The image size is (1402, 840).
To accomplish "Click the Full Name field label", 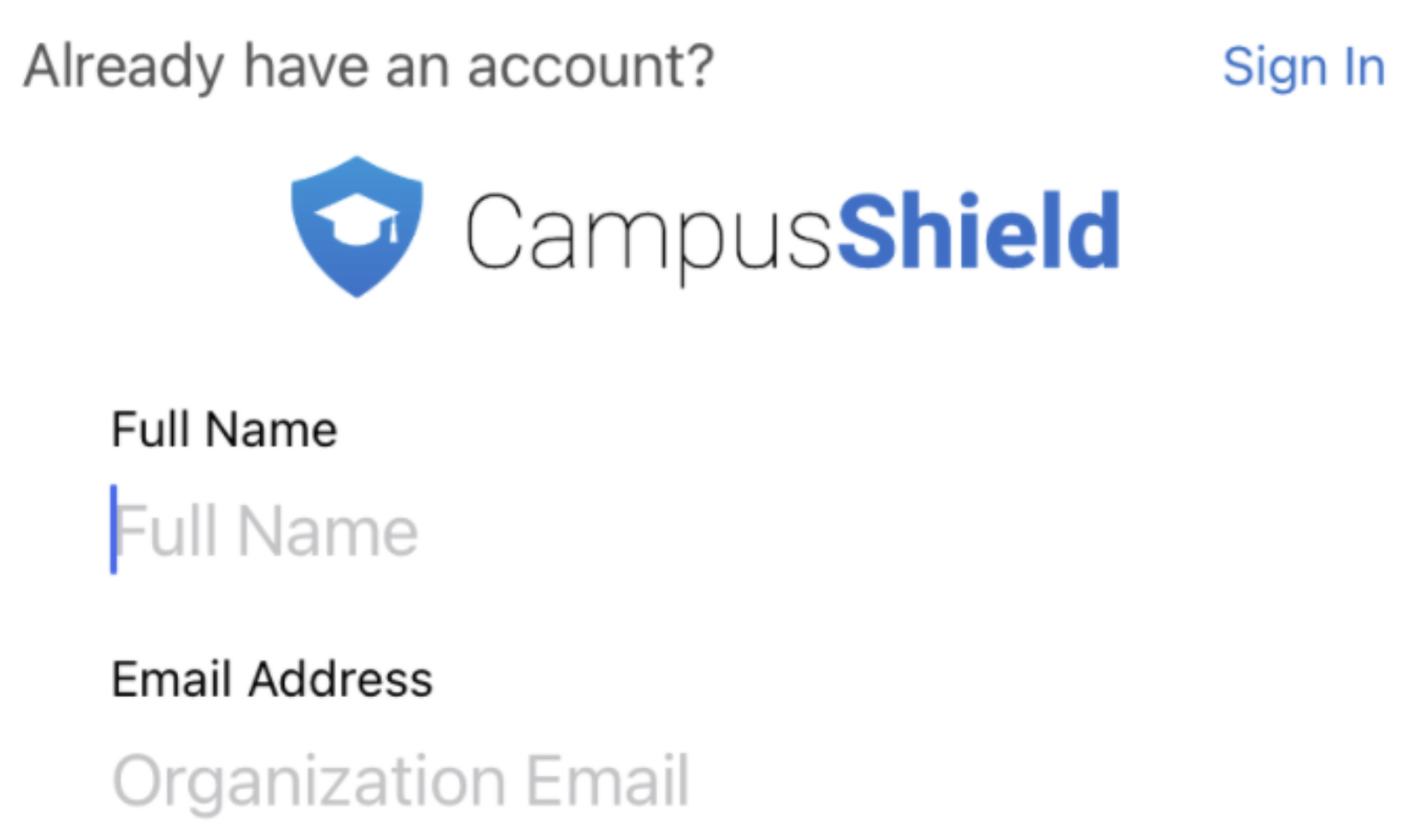I will [224, 430].
